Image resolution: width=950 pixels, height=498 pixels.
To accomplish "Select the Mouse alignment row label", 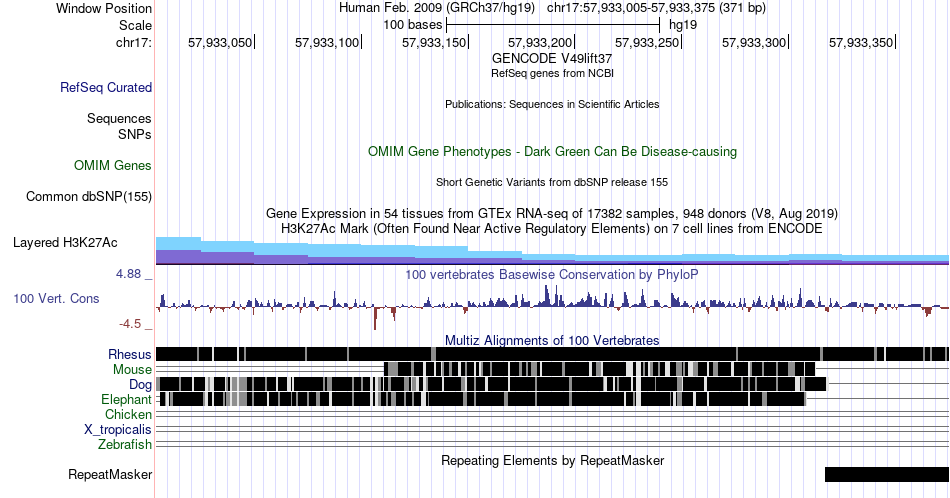I will [132, 370].
